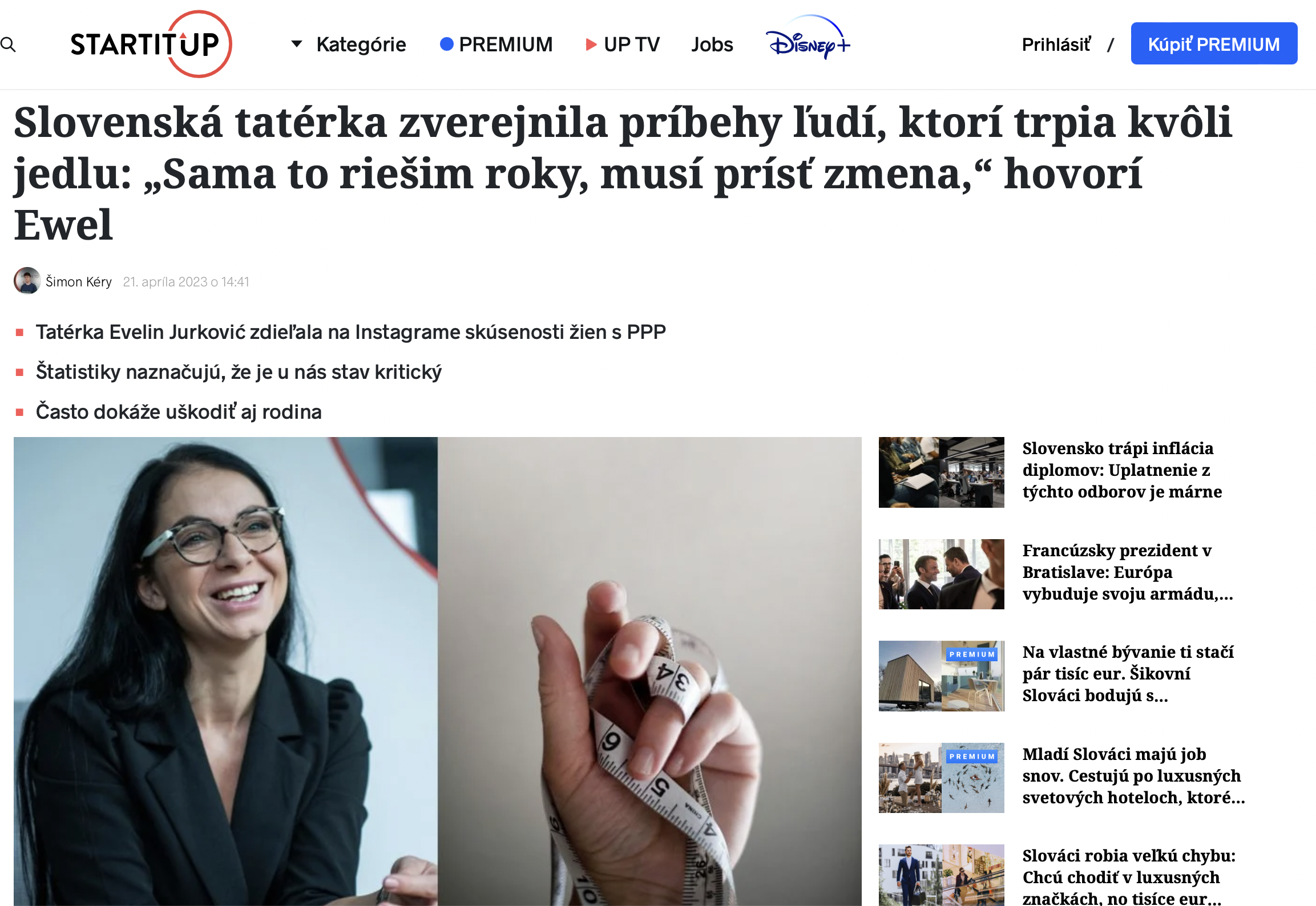1316x906 pixels.
Task: Open author Šimon Kéry's profile link
Action: pos(79,282)
